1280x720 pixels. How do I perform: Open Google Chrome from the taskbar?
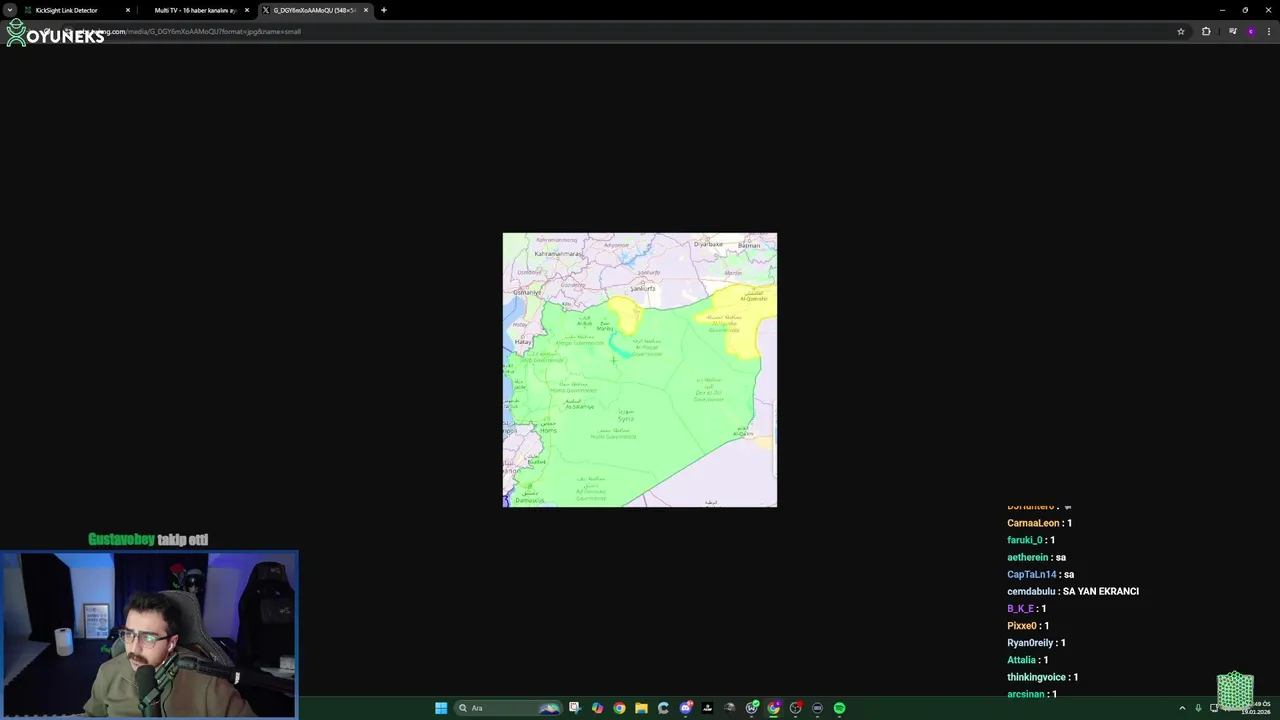pos(619,708)
